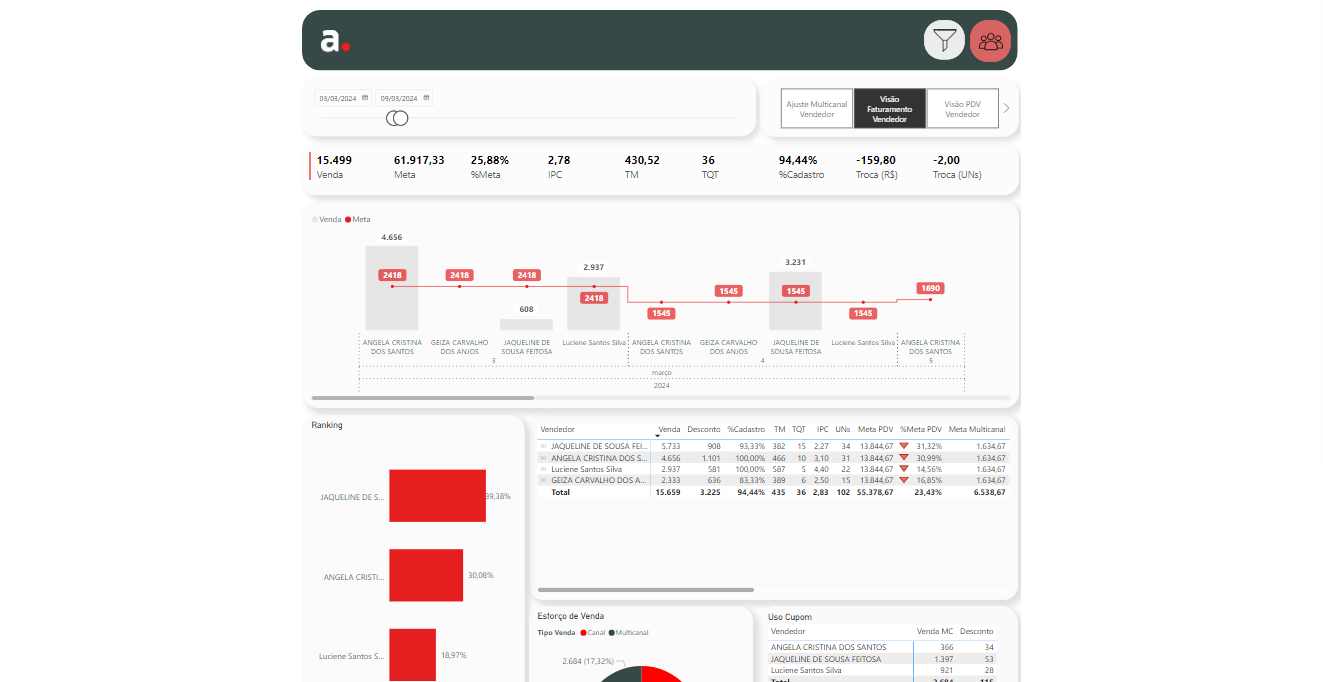Click the TM KPI value 430,52
The height and width of the screenshot is (682, 1323).
pyautogui.click(x=642, y=160)
